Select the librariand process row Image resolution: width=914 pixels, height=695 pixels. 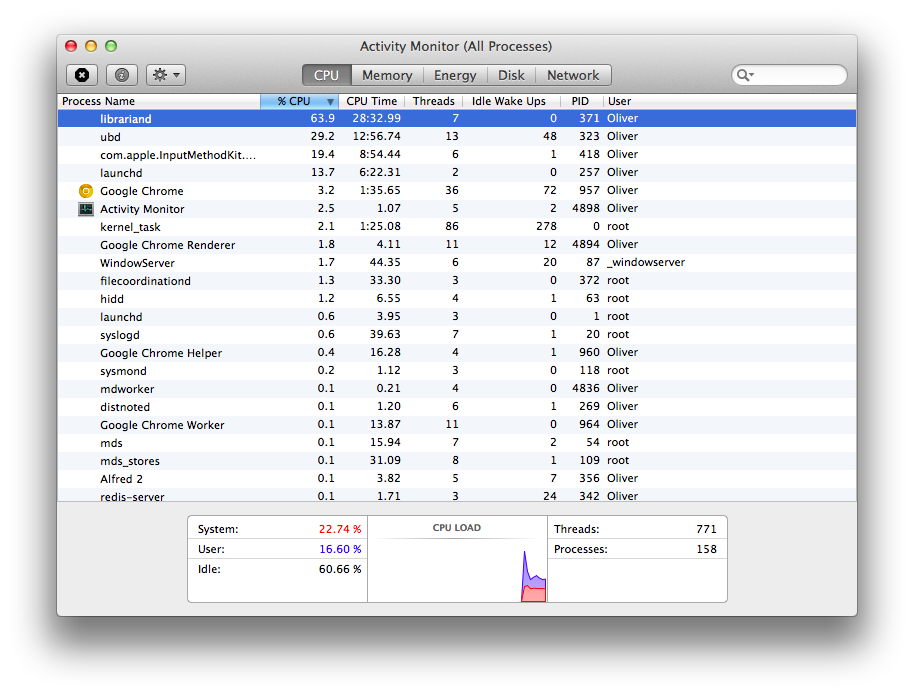[x=457, y=118]
